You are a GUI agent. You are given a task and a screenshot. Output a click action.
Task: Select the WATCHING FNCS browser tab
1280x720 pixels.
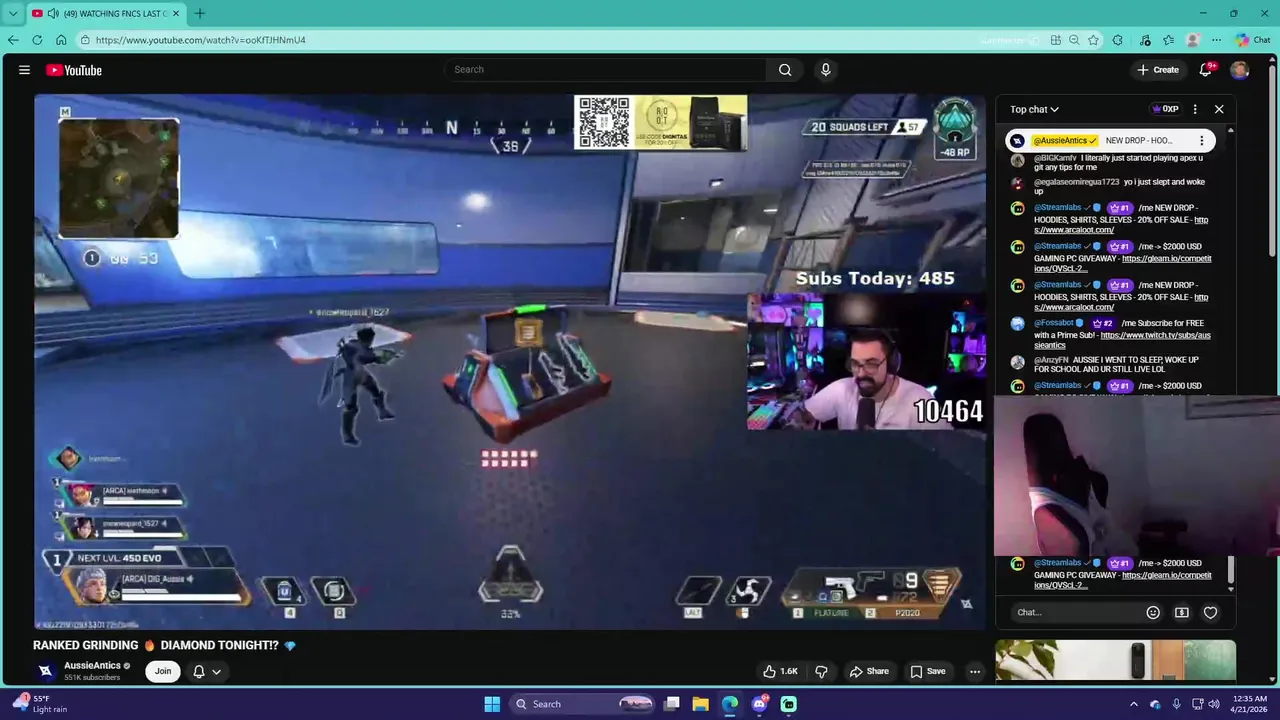point(107,13)
